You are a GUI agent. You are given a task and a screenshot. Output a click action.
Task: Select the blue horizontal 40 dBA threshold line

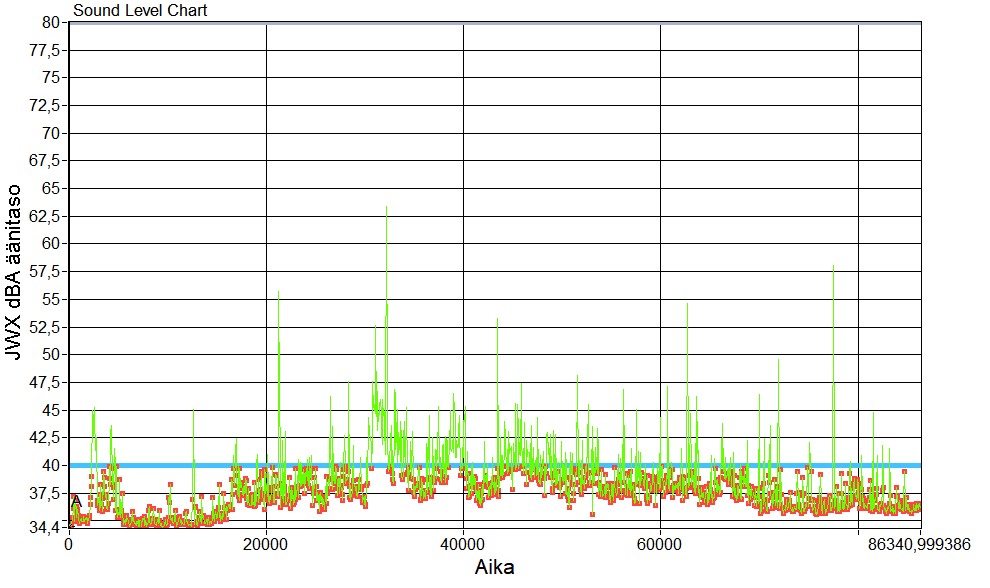coord(600,465)
